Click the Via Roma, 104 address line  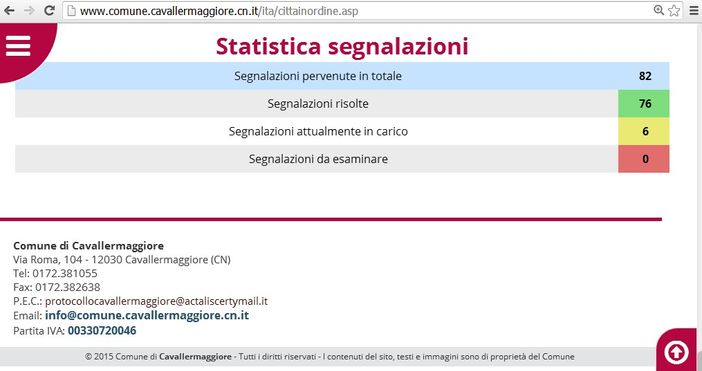pyautogui.click(x=122, y=260)
